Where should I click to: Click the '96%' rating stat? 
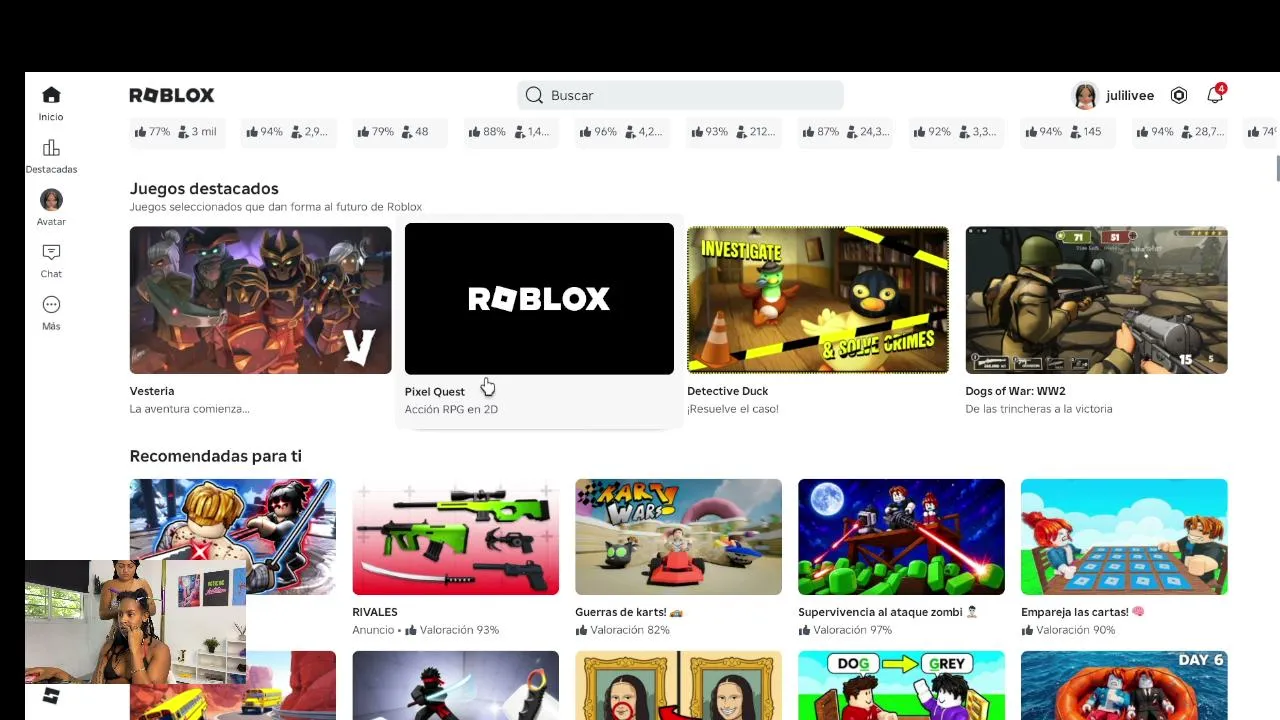point(599,132)
